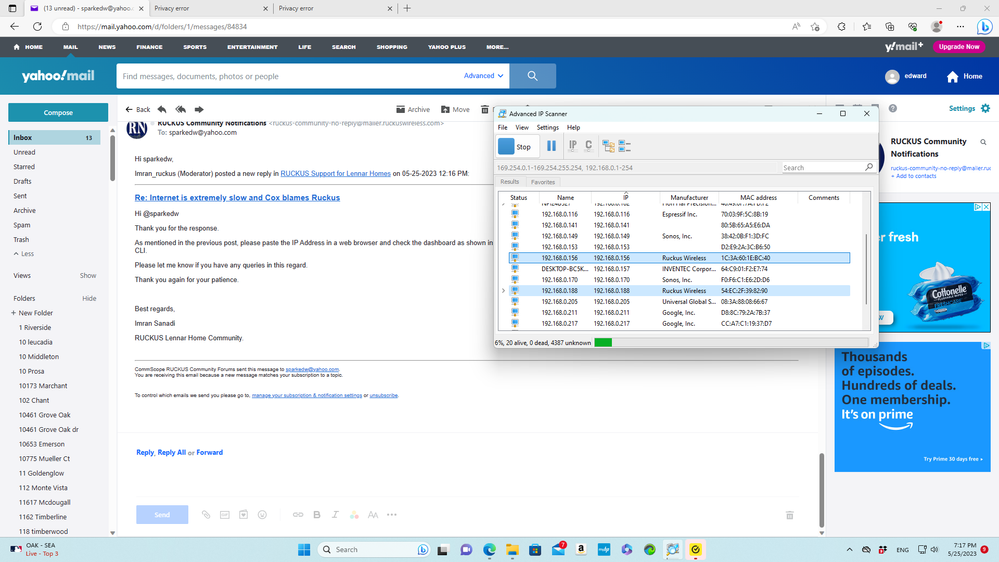
Task: Open RUCKUS Support for Lennar Homes link
Action: pos(335,173)
